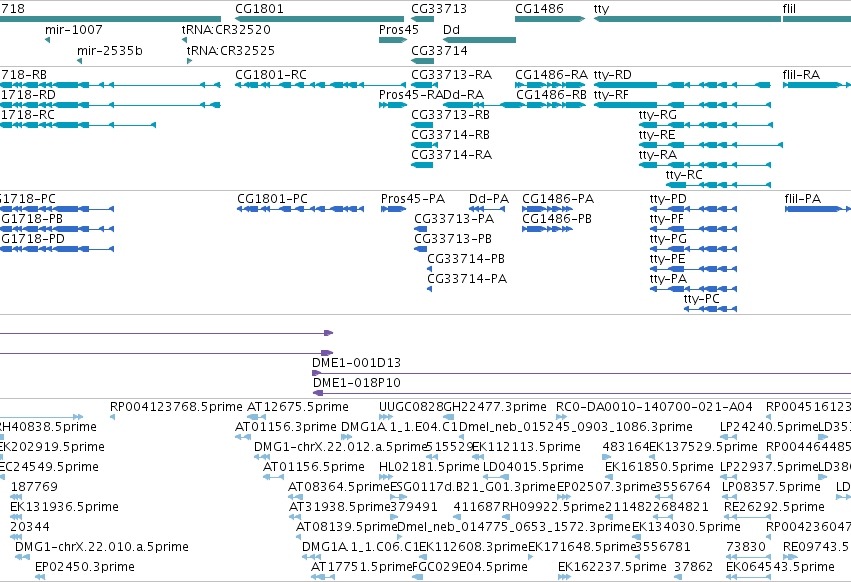Screen dimensions: 851x582
Task: Select EST RC0-DA0010-140700-021-A04
Action: pos(561,417)
